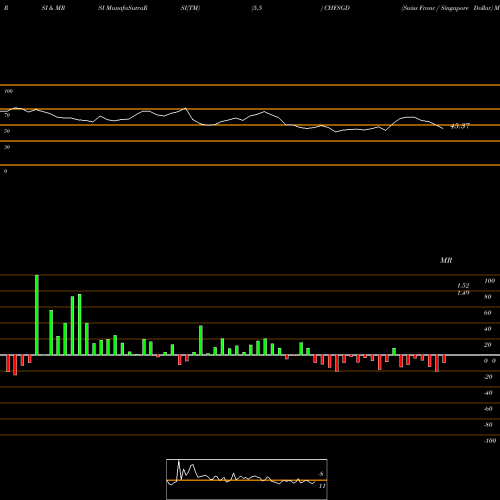Click the RSI scale label 0 on left
The image size is (500, 500).
point(5,171)
